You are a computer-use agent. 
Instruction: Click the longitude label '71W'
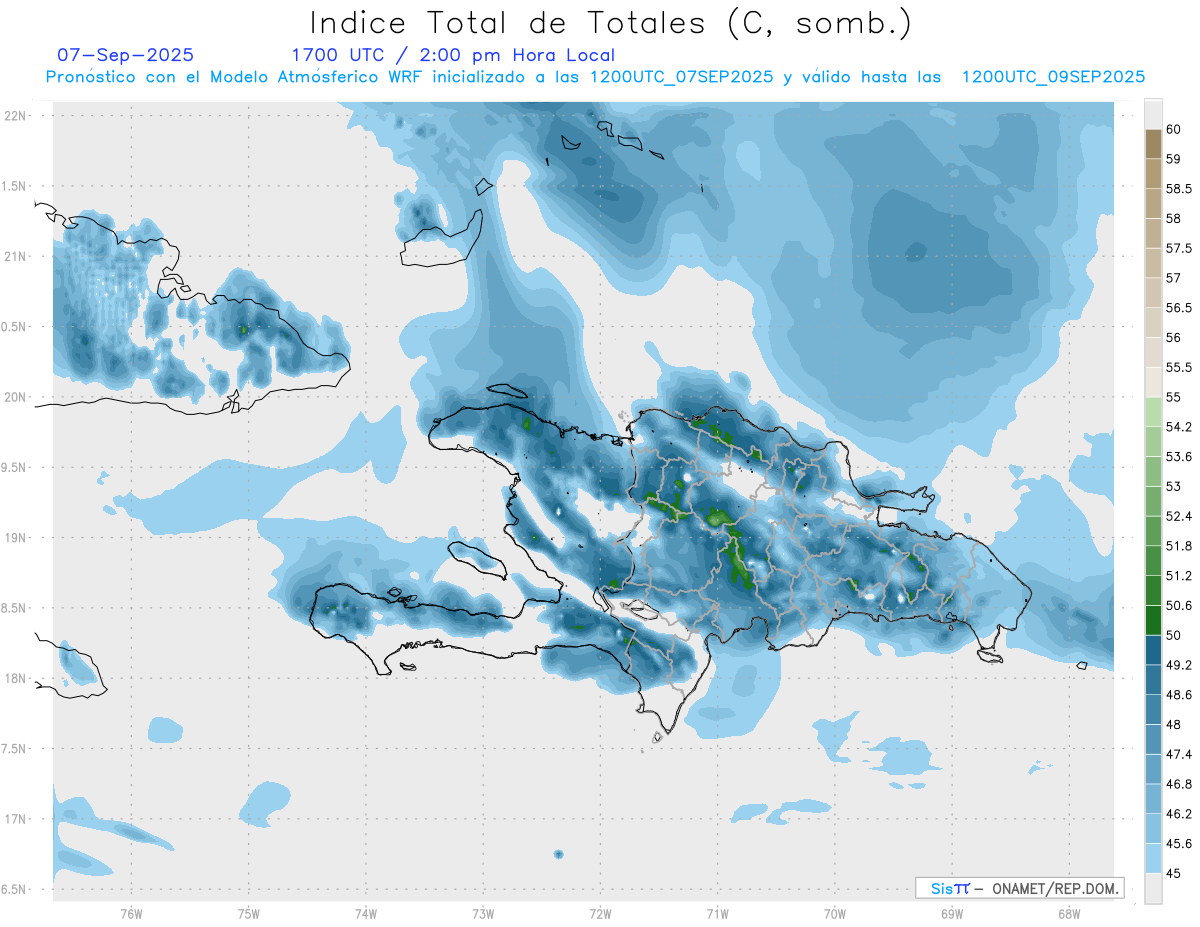click(x=717, y=914)
